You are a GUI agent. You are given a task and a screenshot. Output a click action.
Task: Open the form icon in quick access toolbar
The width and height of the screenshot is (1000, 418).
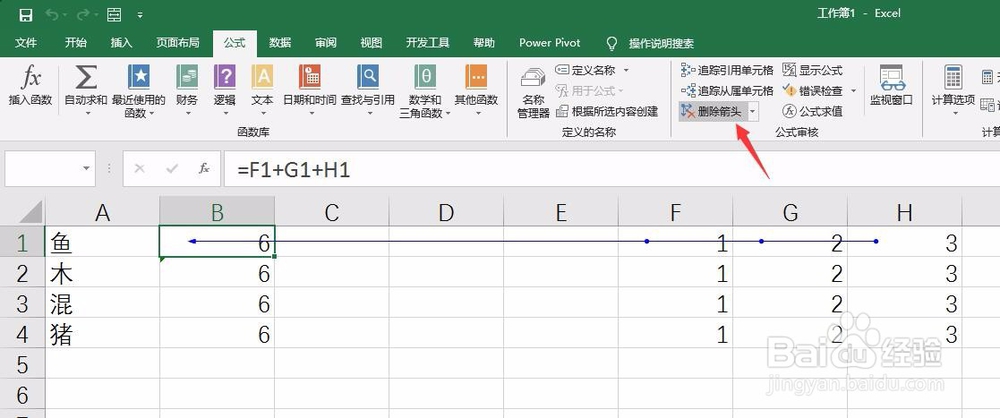pos(114,15)
